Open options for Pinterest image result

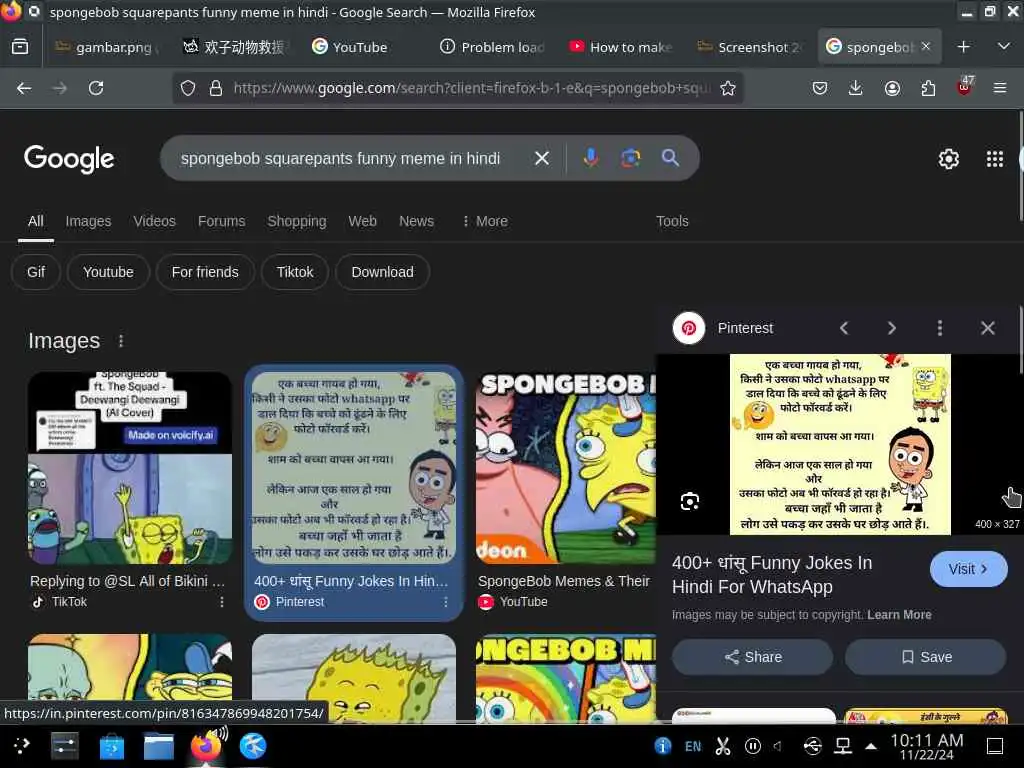point(445,602)
